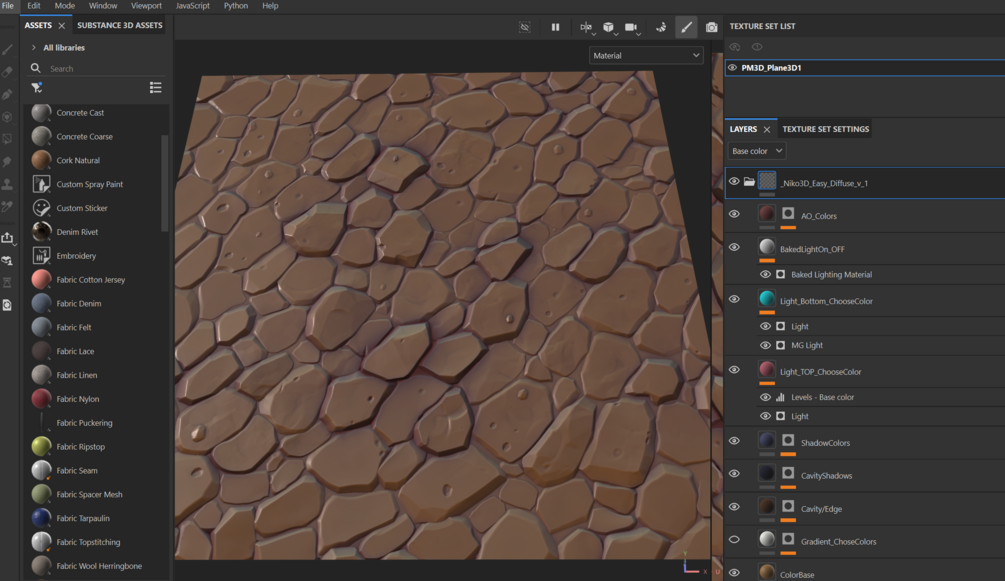Hide the AO_Colors layer
The width and height of the screenshot is (1005, 581).
[734, 214]
